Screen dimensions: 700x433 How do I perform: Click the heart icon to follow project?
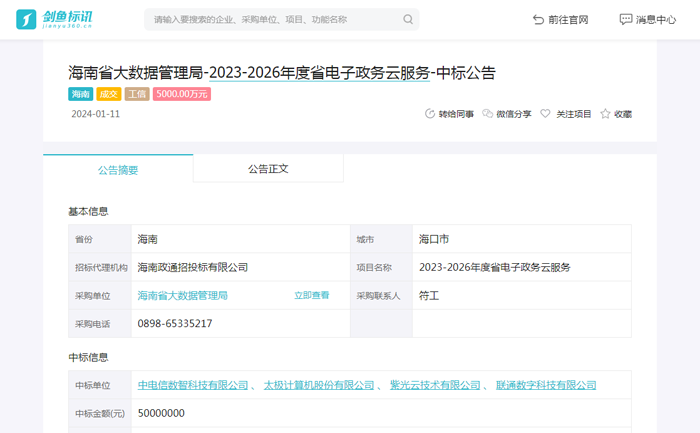545,114
